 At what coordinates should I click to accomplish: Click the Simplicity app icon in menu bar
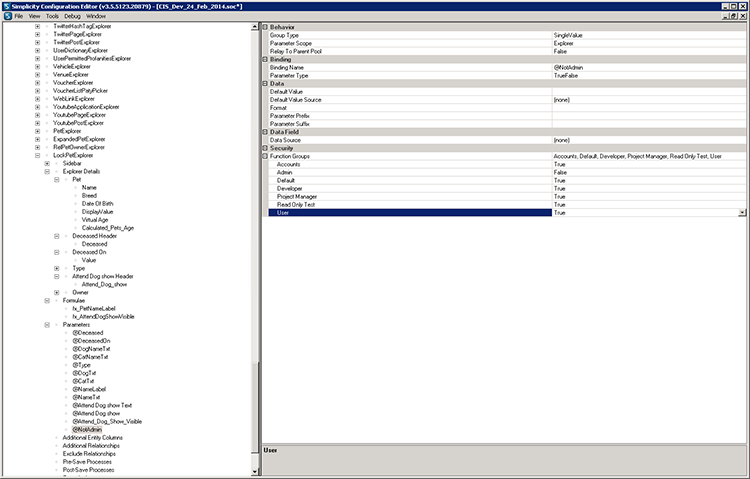point(8,16)
